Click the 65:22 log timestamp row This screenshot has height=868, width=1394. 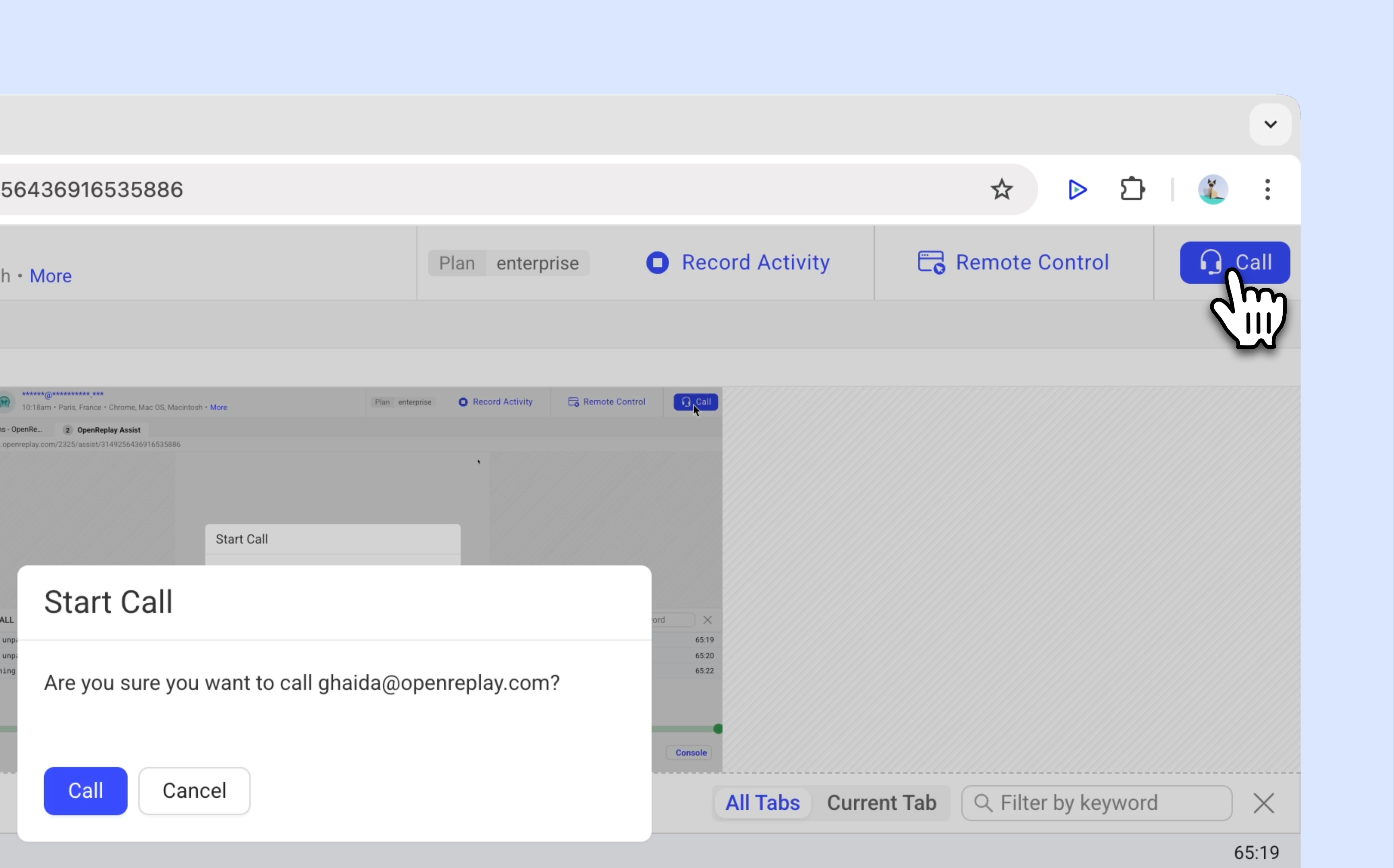[x=705, y=671]
